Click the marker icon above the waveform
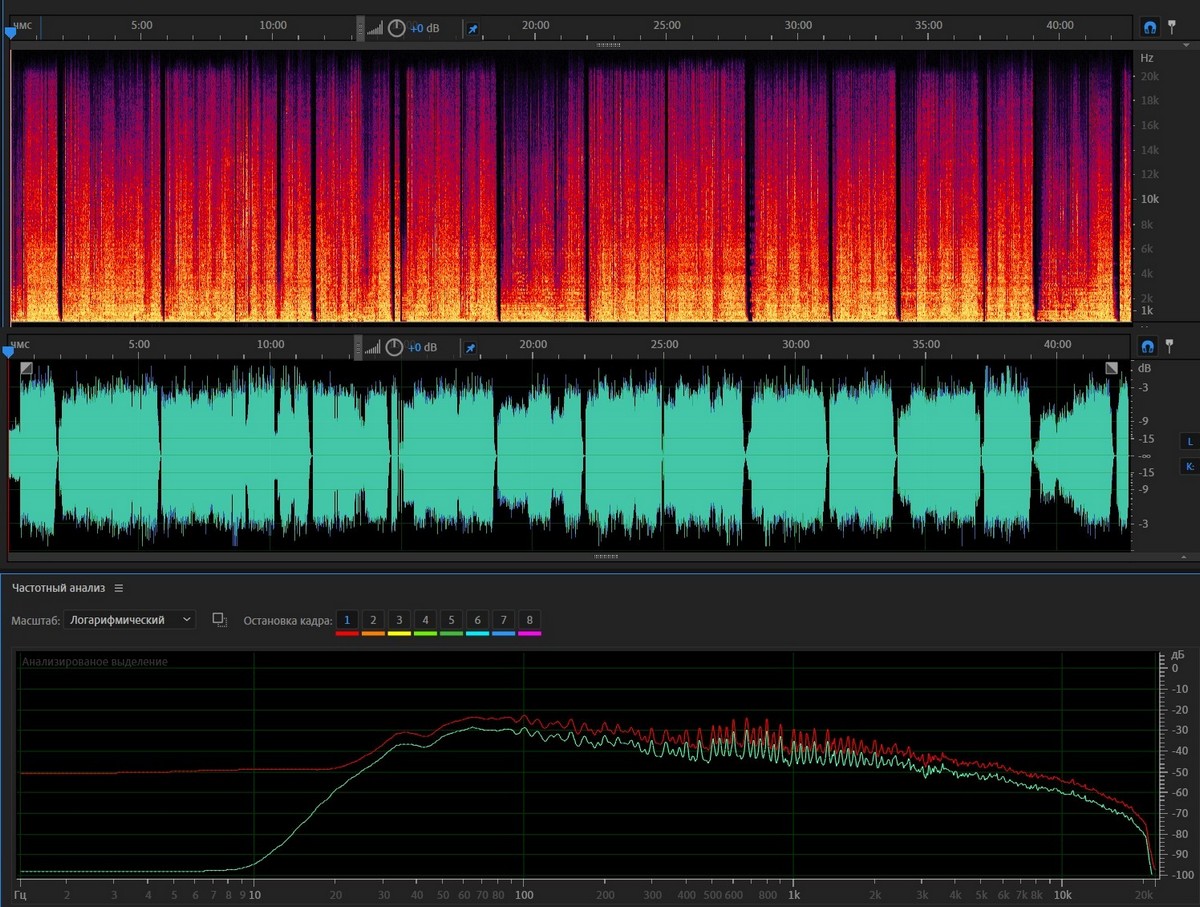 pyautogui.click(x=1169, y=346)
